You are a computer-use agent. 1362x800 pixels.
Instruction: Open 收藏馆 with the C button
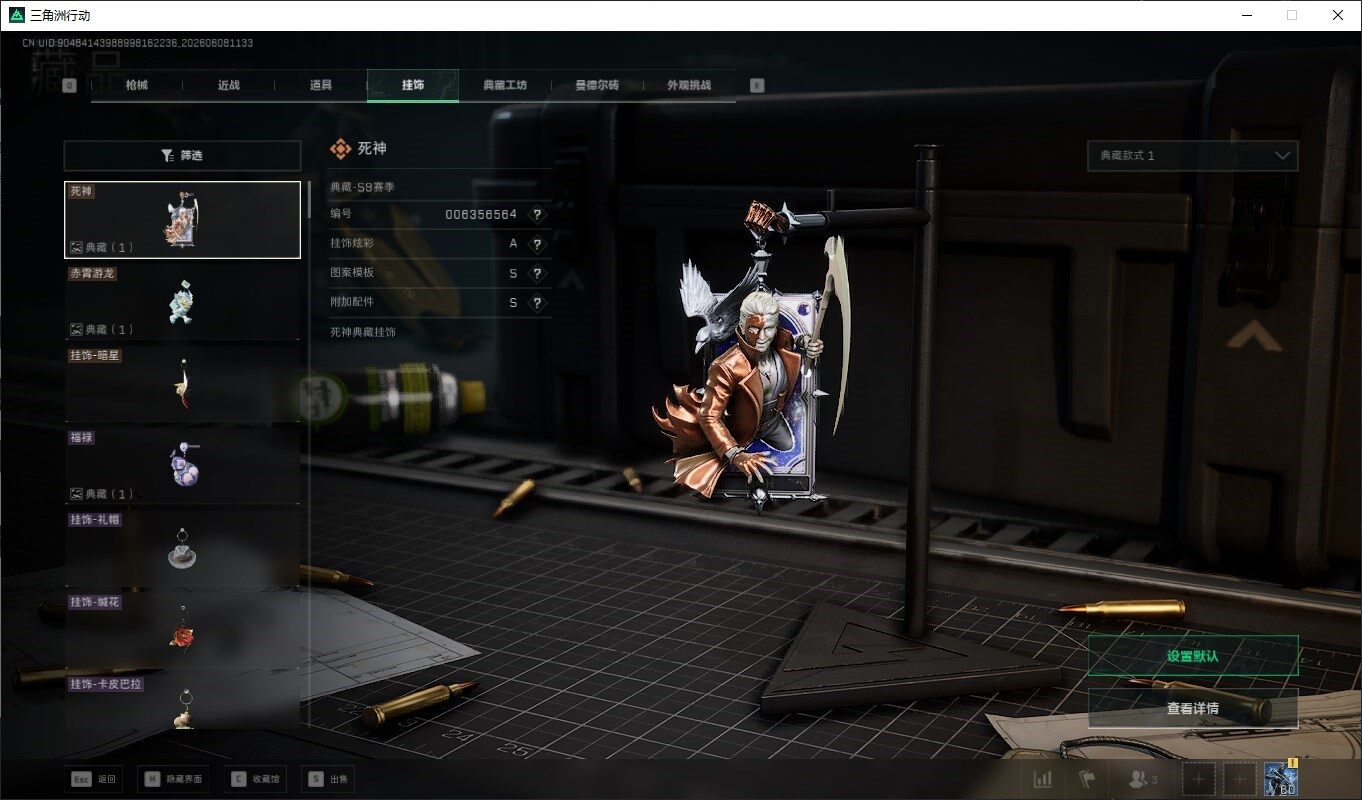[x=255, y=779]
